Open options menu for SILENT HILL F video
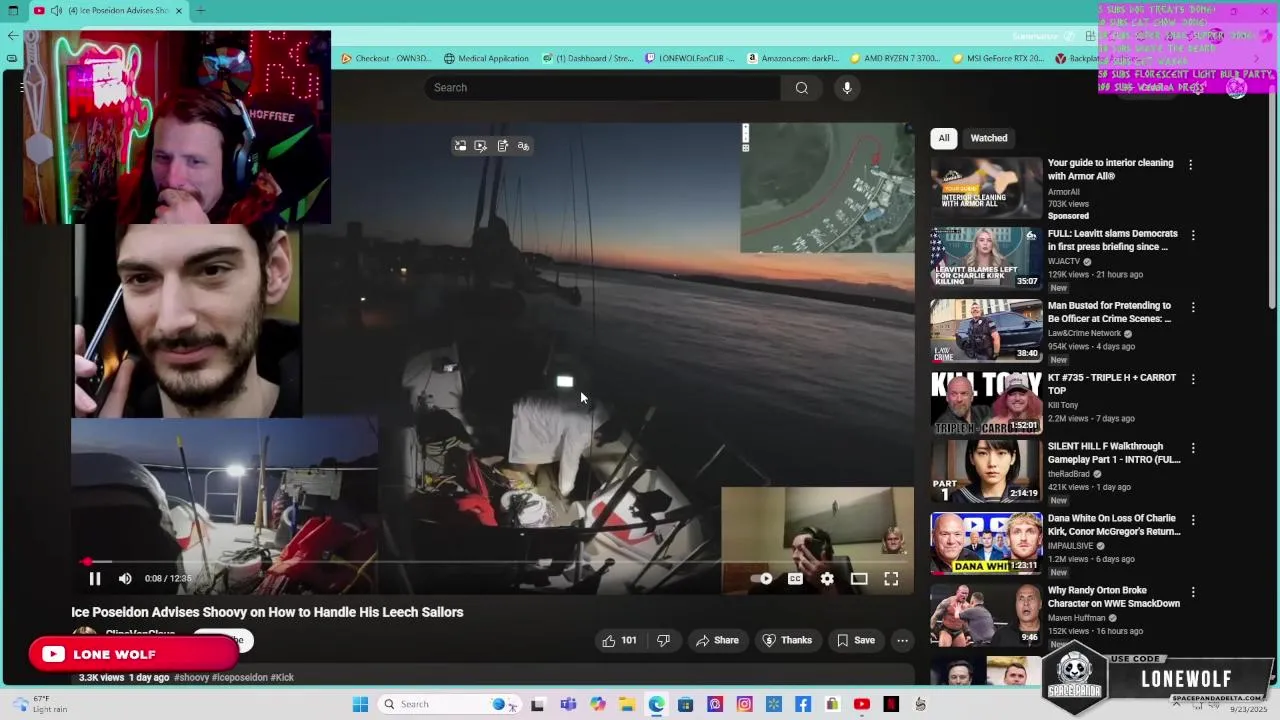1280x720 pixels. [x=1192, y=448]
